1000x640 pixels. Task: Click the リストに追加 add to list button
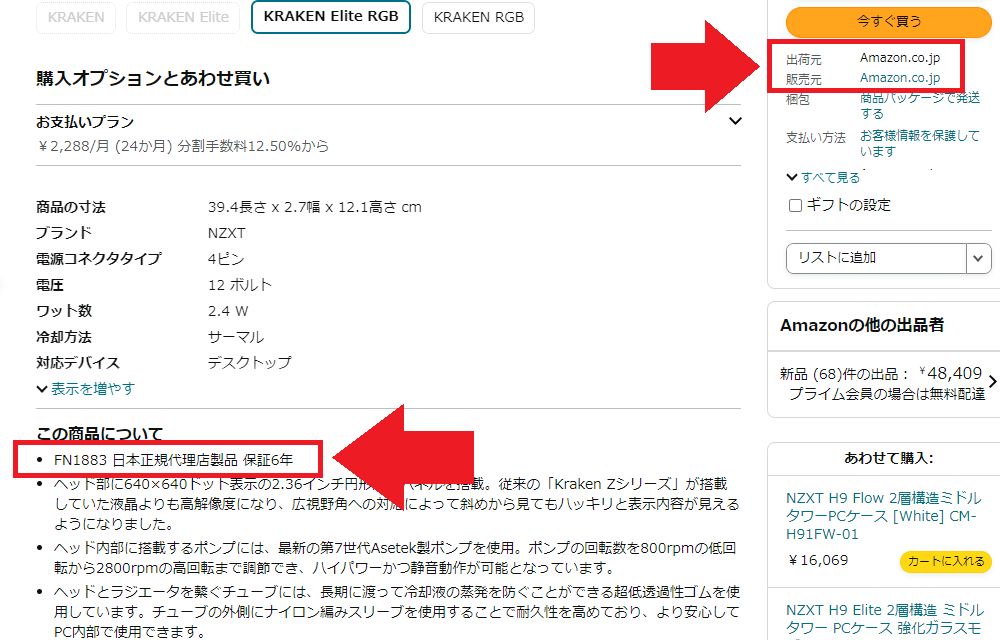click(876, 258)
